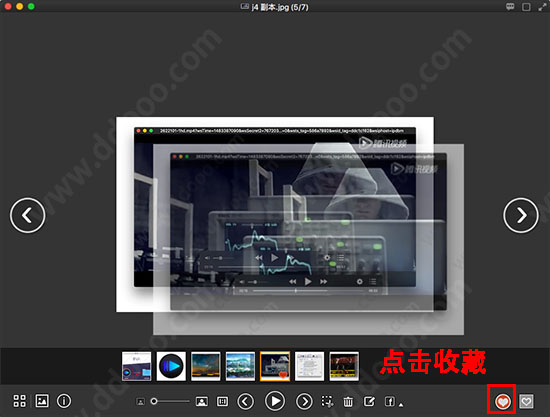Select the mountain clouds thumbnail
This screenshot has height=417, width=550.
coord(240,366)
